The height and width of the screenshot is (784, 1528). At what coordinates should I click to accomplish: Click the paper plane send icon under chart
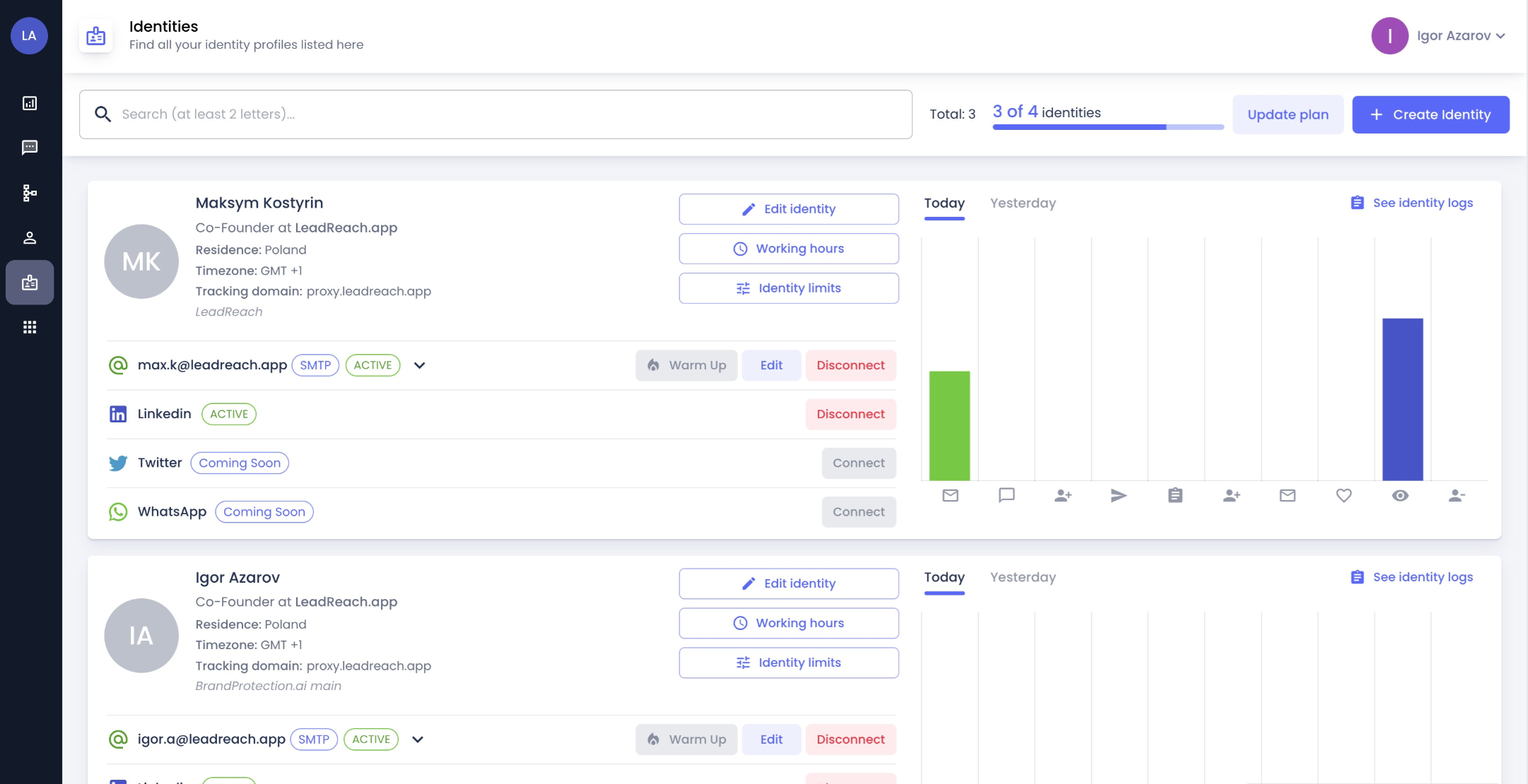(x=1118, y=496)
